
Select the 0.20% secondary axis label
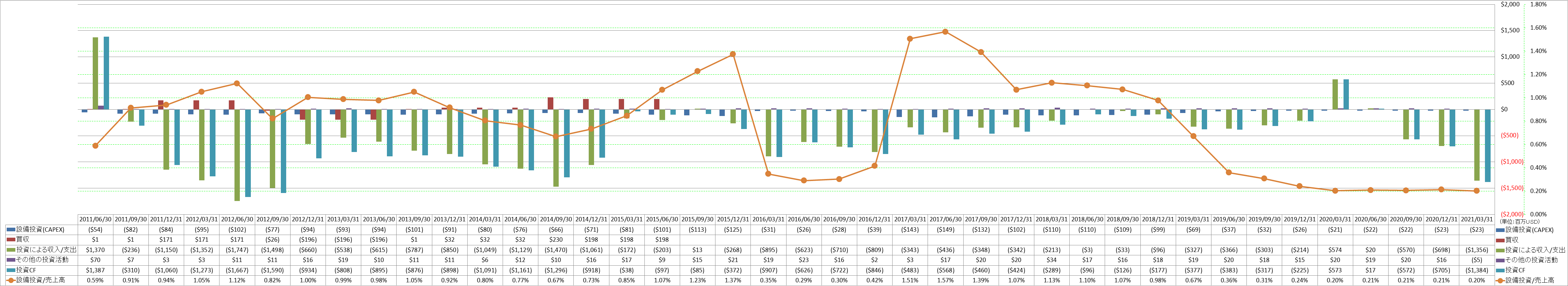tap(1538, 191)
